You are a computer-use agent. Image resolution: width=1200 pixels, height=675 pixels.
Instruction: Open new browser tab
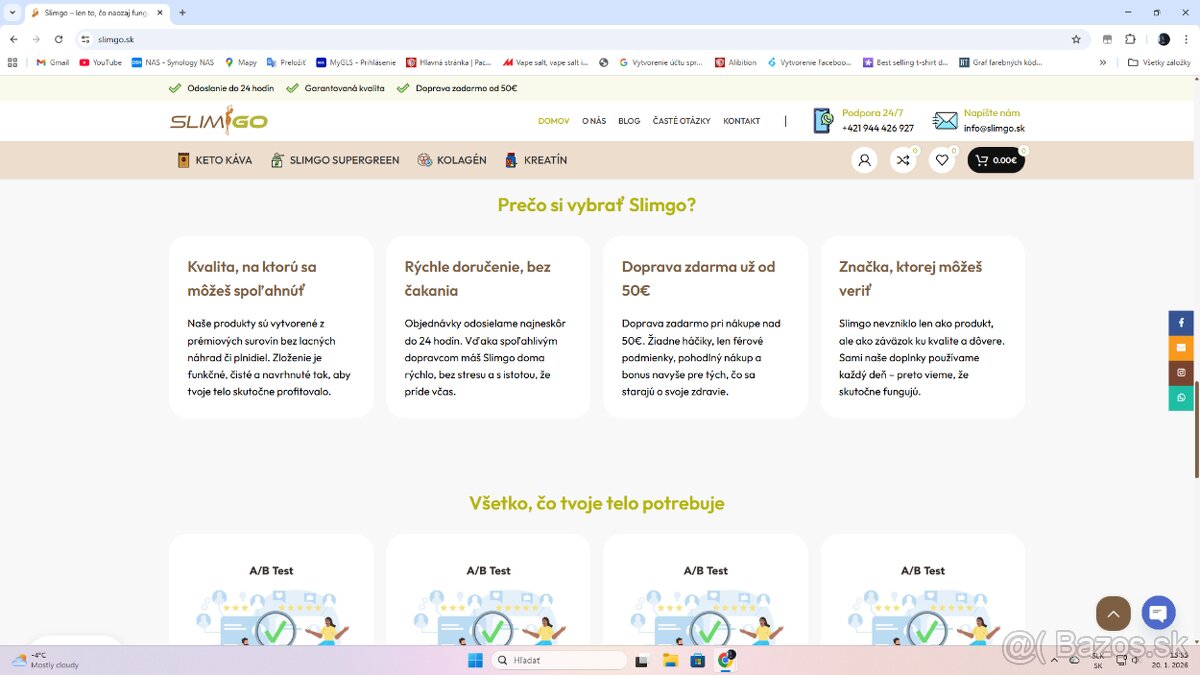pos(182,13)
